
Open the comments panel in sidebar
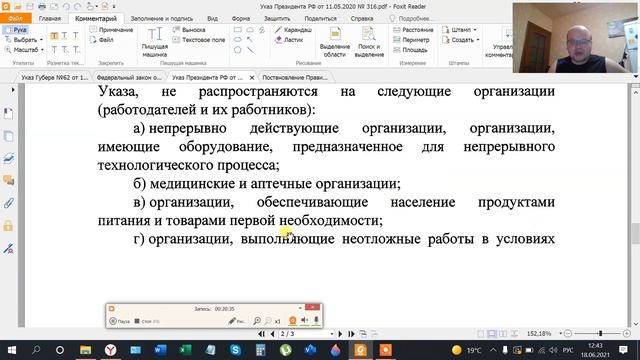coord(9,180)
